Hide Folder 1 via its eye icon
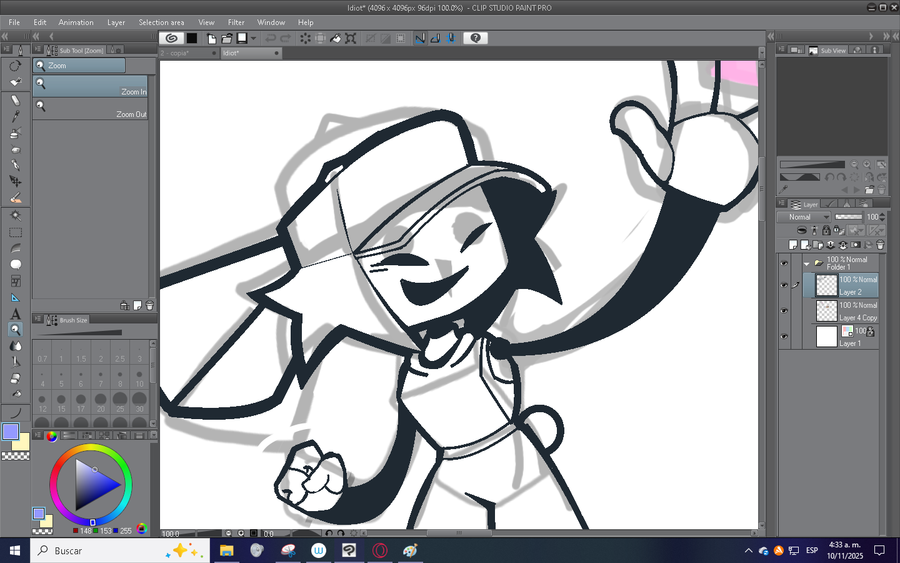This screenshot has width=900, height=563. [784, 263]
